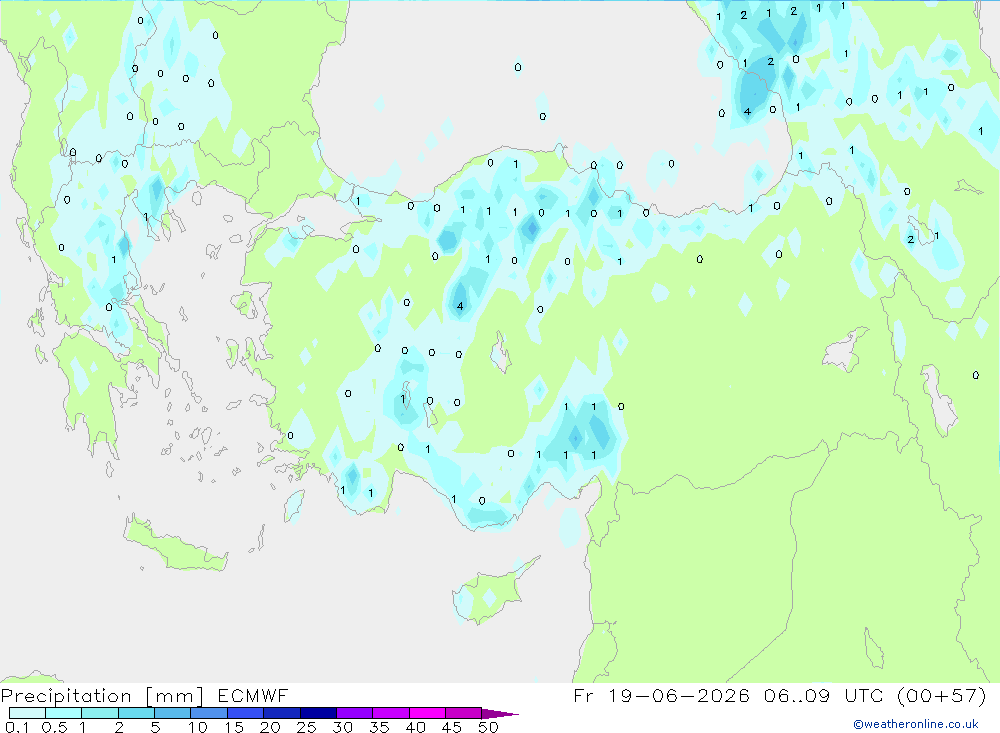1000x733 pixels.
Task: Click the 35–40 mm violet swatch
Action: click(x=391, y=713)
